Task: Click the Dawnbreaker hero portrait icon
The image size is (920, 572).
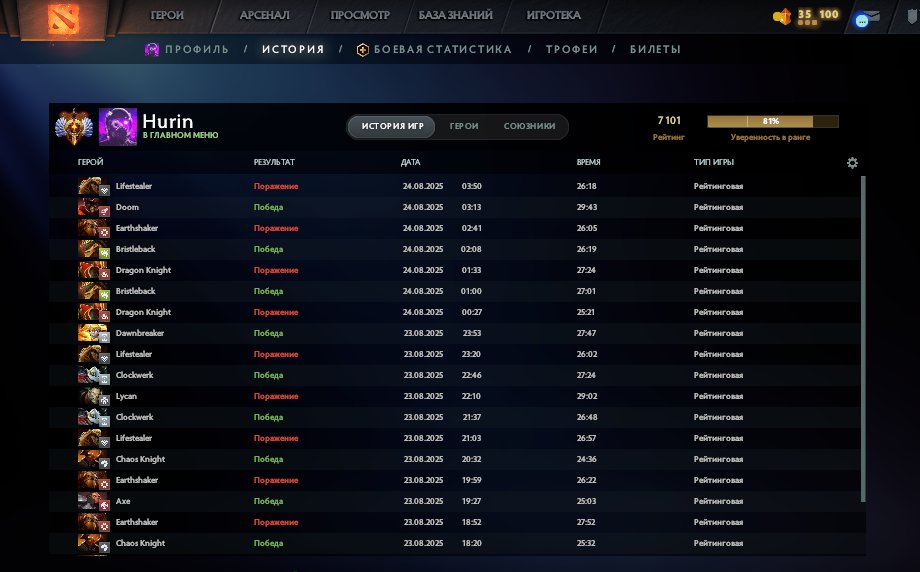Action: [90, 333]
